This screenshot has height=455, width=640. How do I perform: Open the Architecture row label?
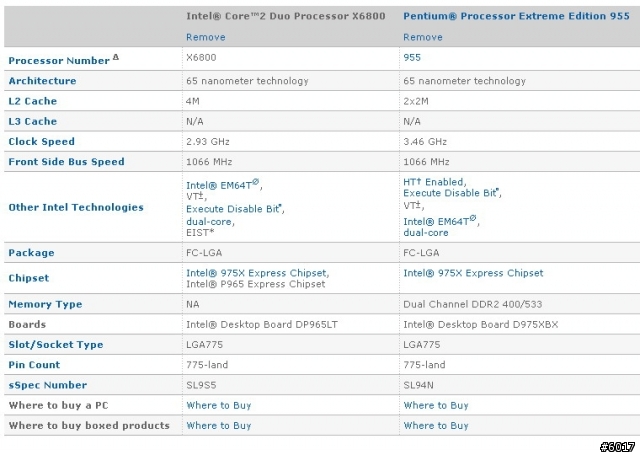coord(42,81)
